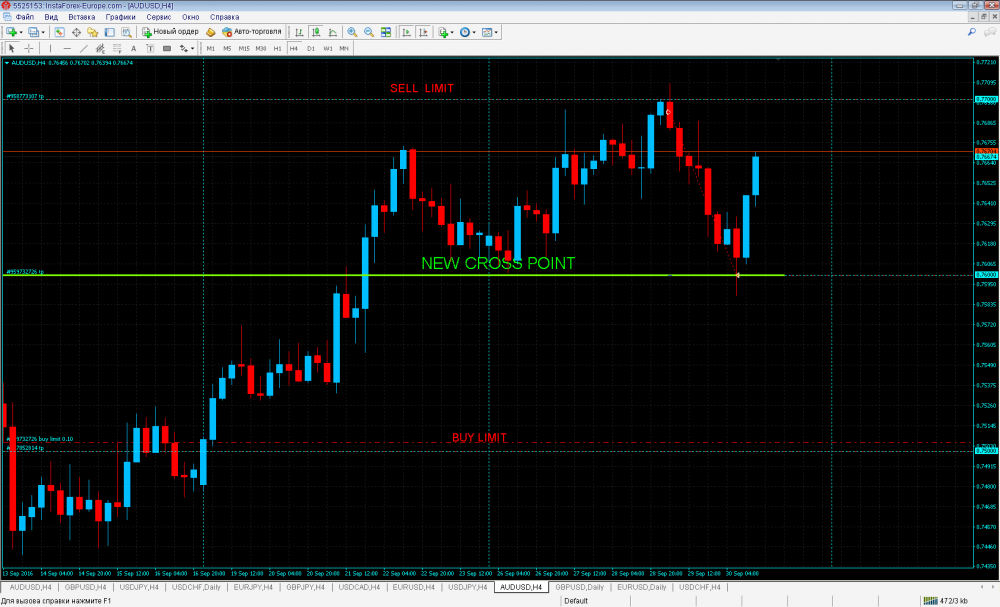
Task: Zoom out on the chart
Action: click(369, 32)
